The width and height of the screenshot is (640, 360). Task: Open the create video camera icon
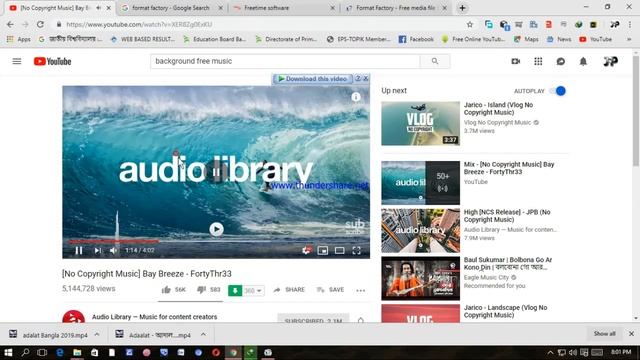tap(516, 61)
